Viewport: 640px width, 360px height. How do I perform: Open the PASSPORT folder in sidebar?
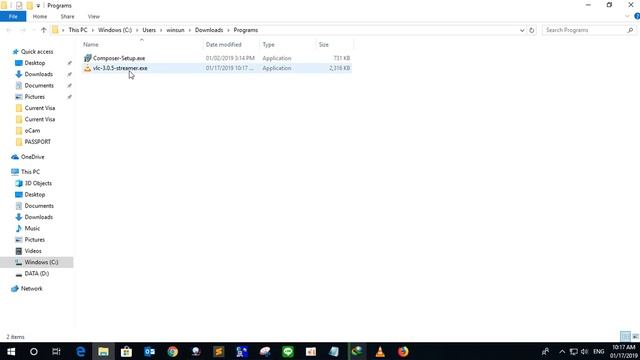38,142
